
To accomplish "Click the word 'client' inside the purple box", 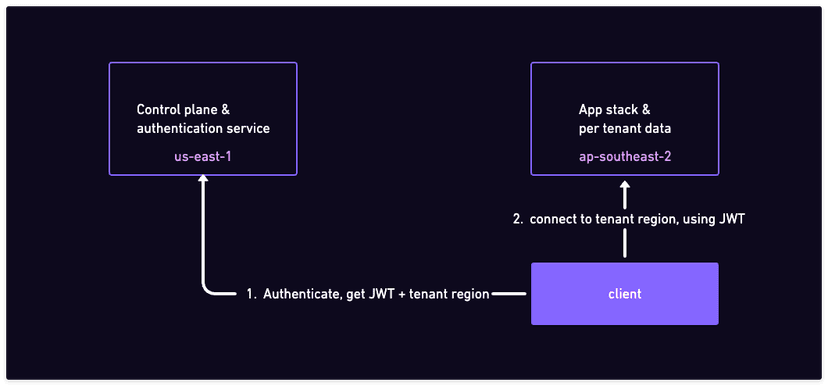I will 625,294.
